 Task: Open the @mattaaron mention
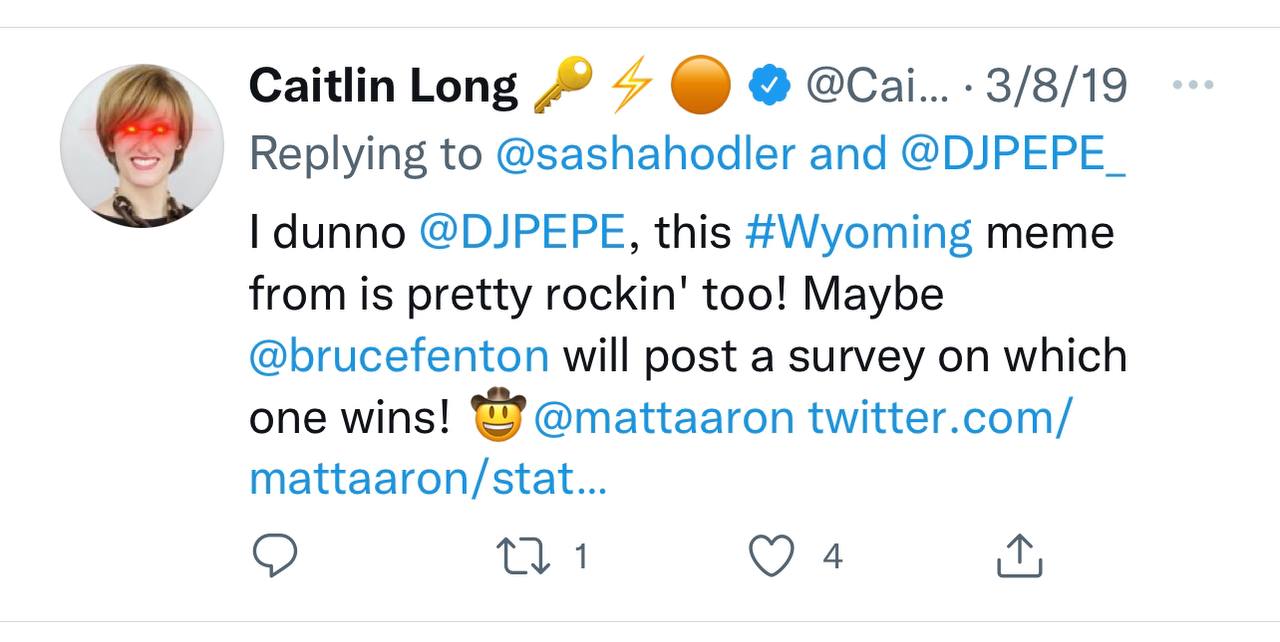tap(664, 418)
